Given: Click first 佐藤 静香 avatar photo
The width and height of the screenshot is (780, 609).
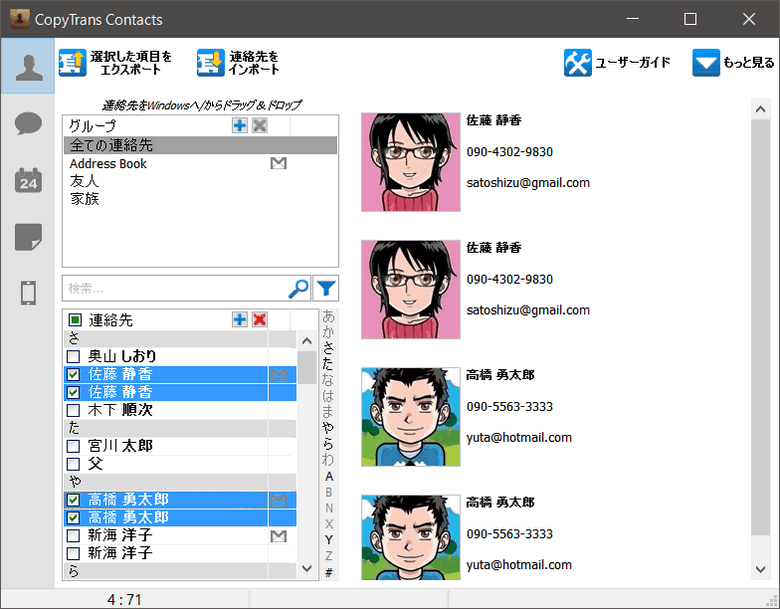Looking at the screenshot, I should coord(411,162).
